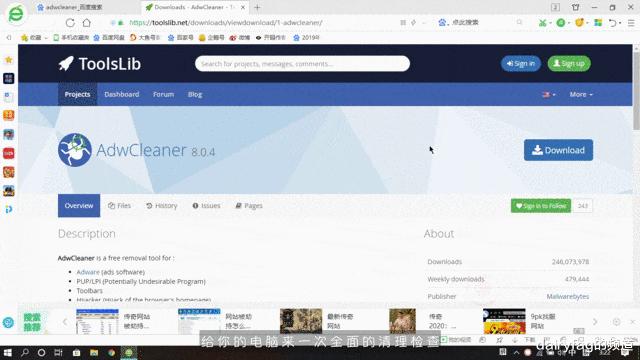Open Cortana circle on the taskbar
Screen dimensions: 640x360
pos(41,352)
